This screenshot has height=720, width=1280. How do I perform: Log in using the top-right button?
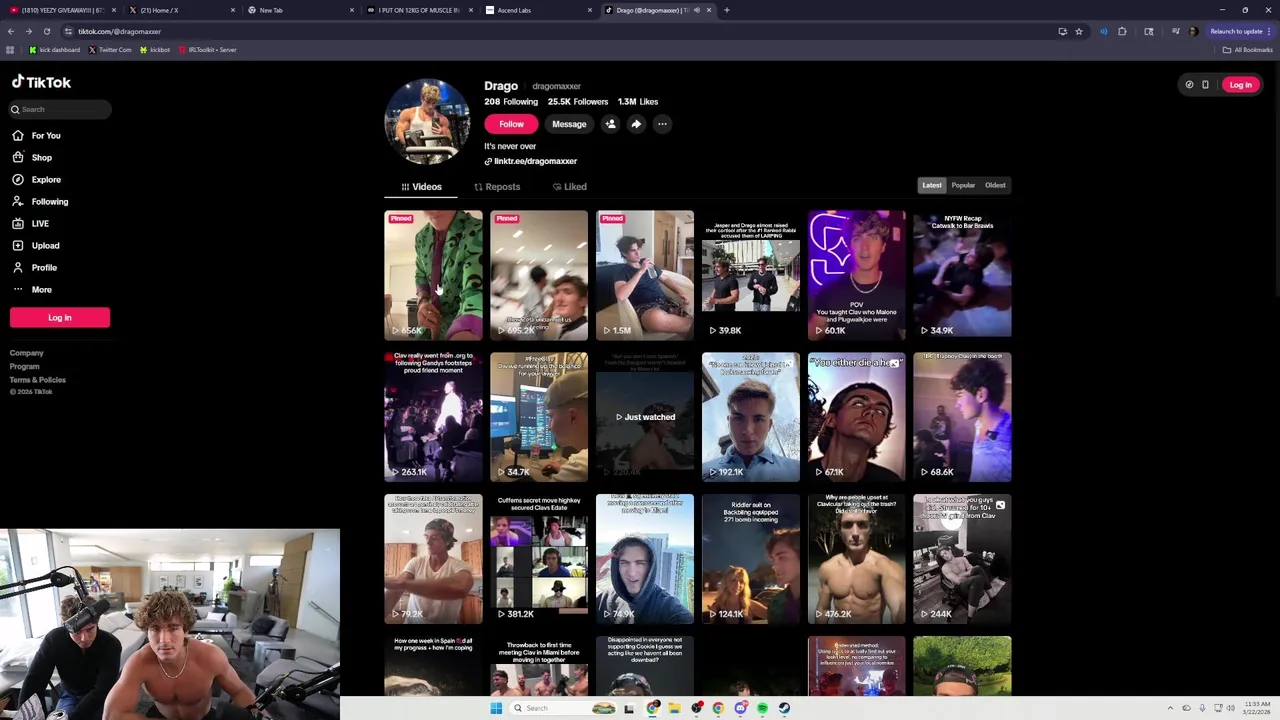point(1240,85)
